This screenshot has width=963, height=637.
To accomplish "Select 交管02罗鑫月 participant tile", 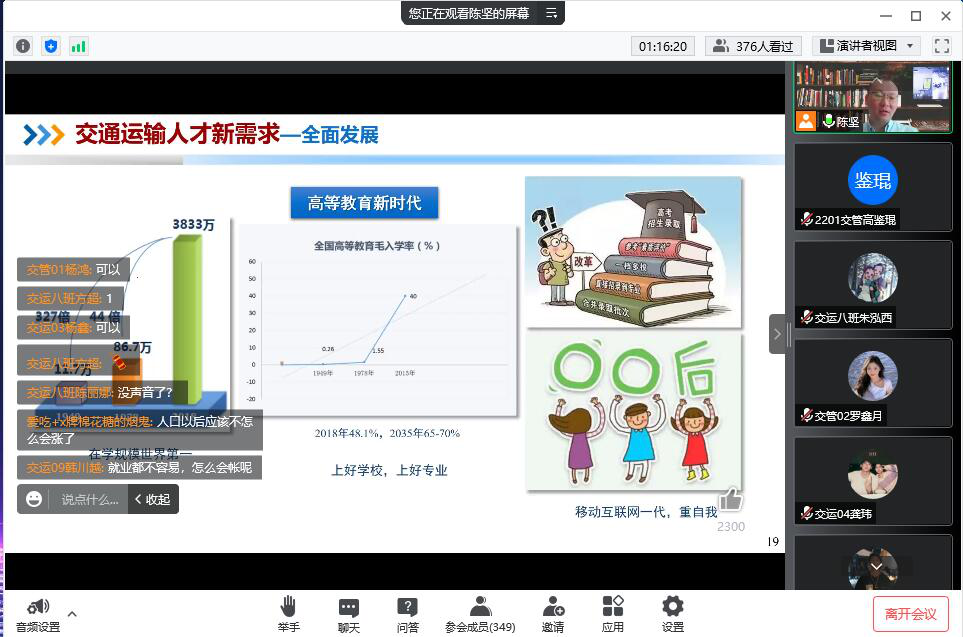I will [873, 383].
